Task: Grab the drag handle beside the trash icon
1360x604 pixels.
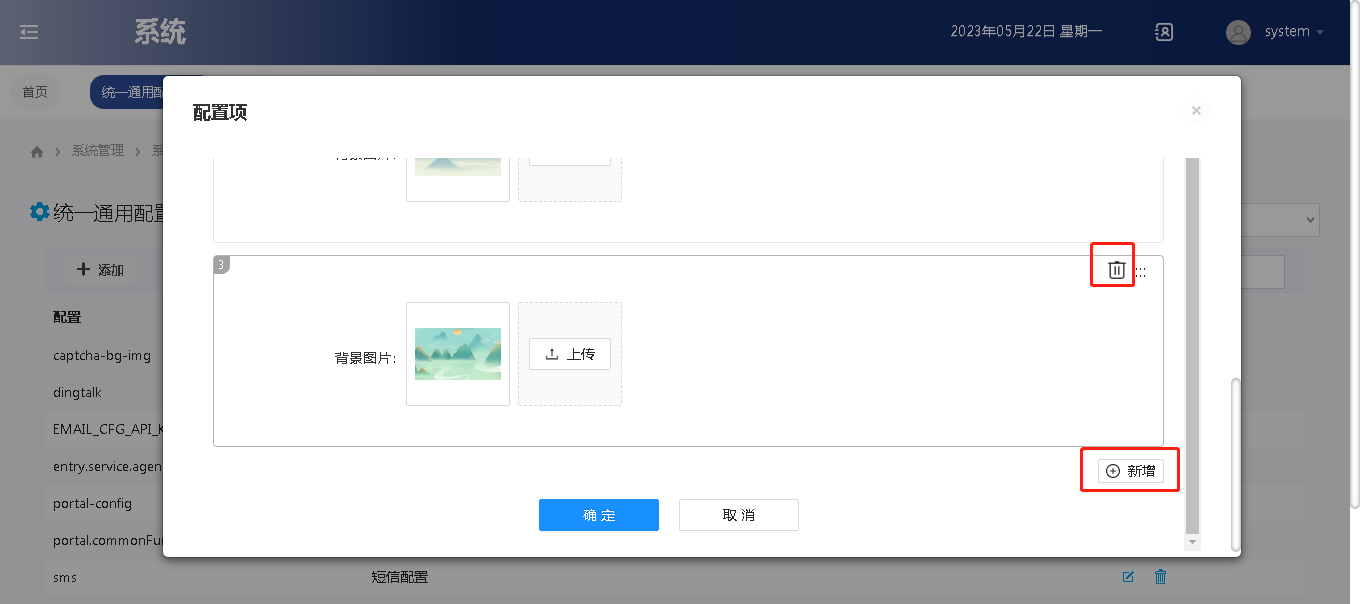Action: [1140, 272]
